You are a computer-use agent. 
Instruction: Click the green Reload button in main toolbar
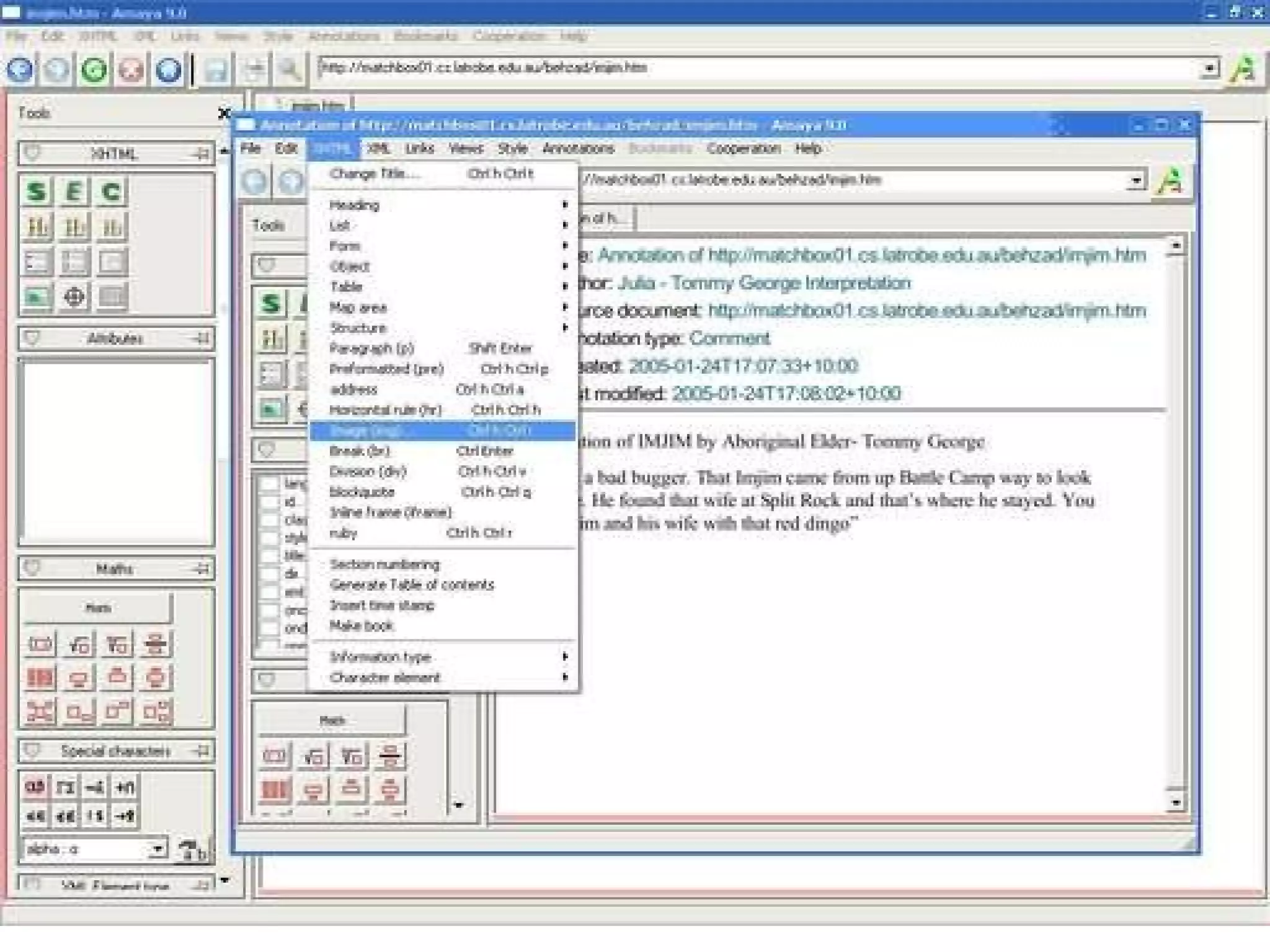pos(94,69)
